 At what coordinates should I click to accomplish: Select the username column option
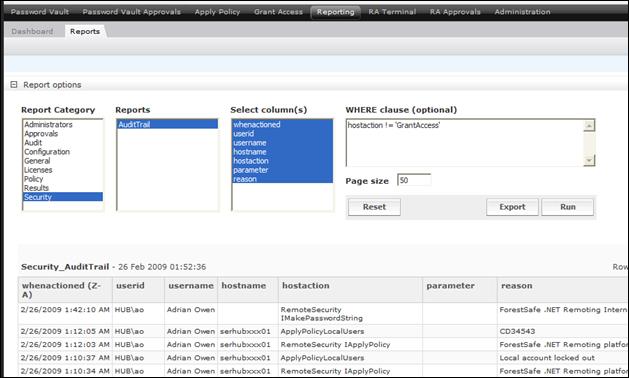(x=282, y=142)
